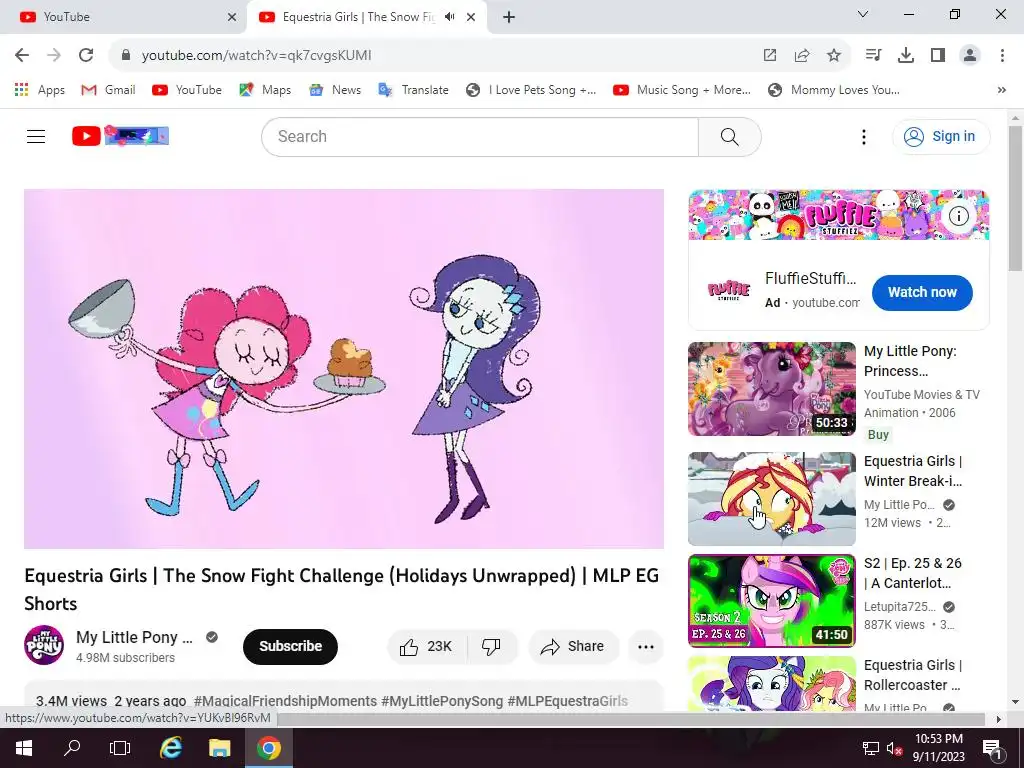Open a new tab with the plus button
Viewport: 1024px width, 768px height.
[509, 17]
